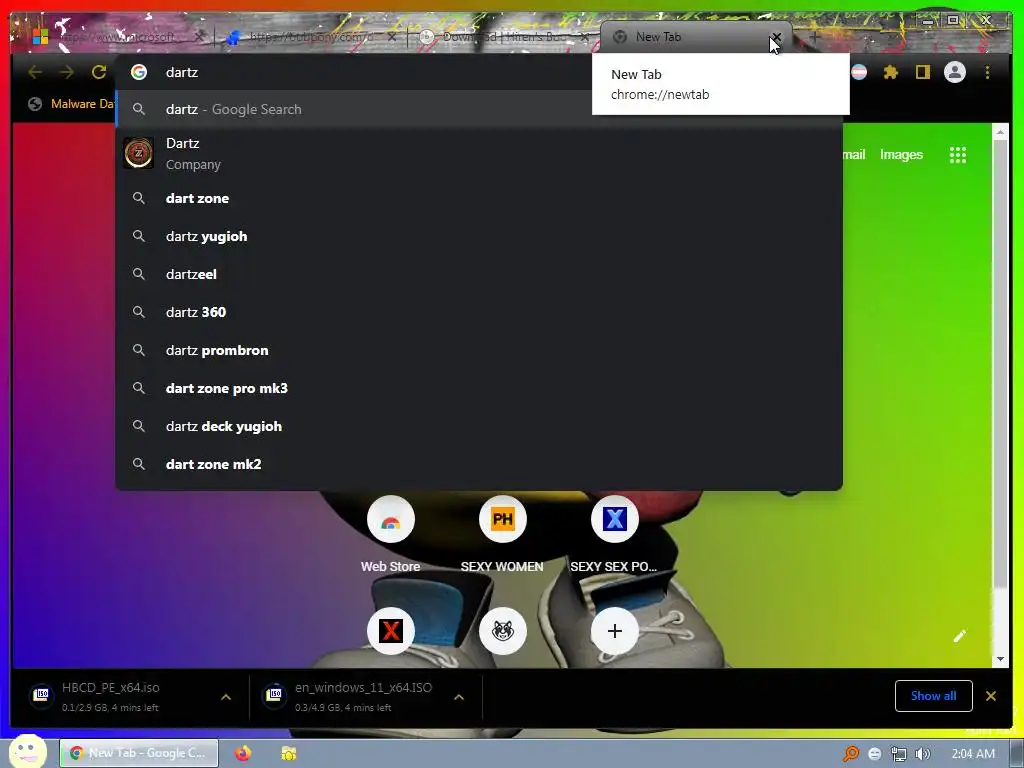Open the profile avatar menu
This screenshot has width=1024, height=768.
pos(955,72)
